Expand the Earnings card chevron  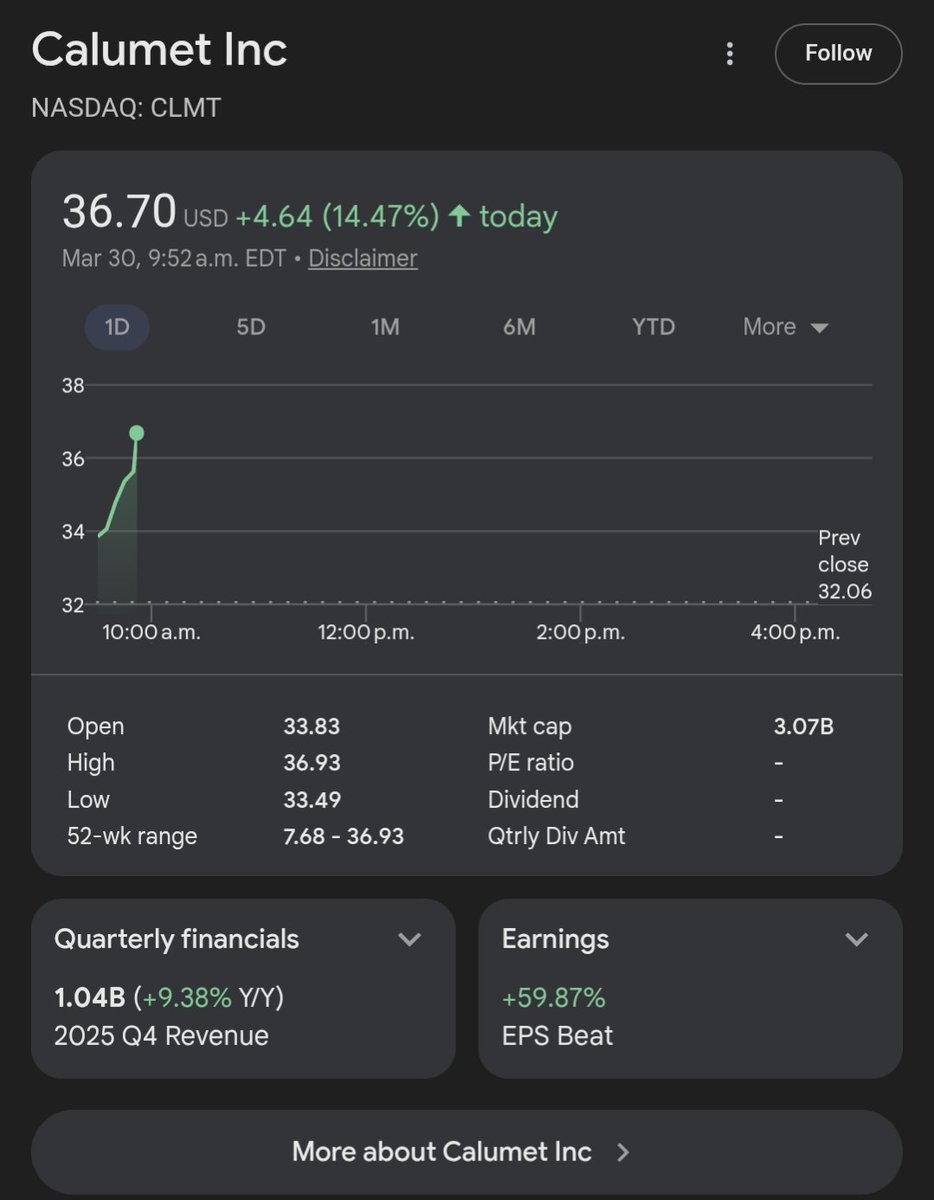pyautogui.click(x=856, y=939)
